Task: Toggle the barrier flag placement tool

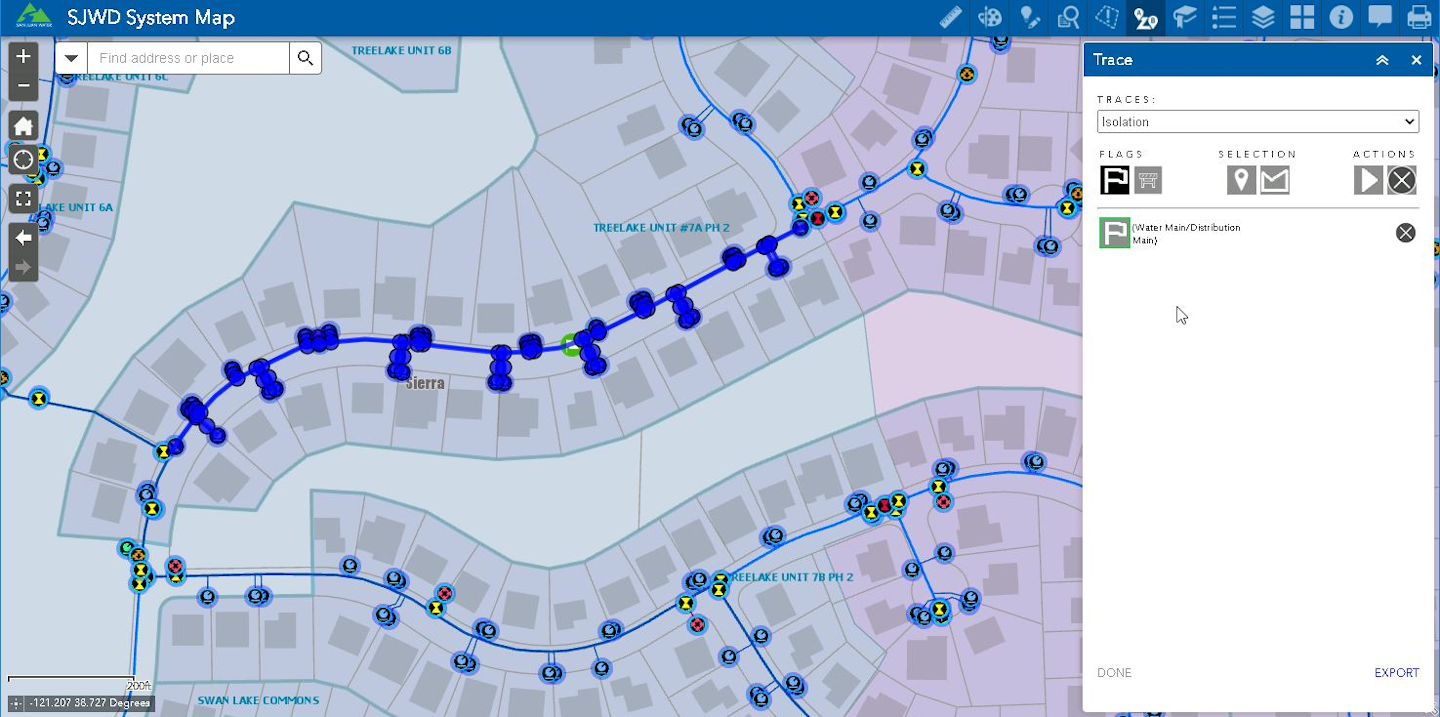Action: click(1147, 180)
